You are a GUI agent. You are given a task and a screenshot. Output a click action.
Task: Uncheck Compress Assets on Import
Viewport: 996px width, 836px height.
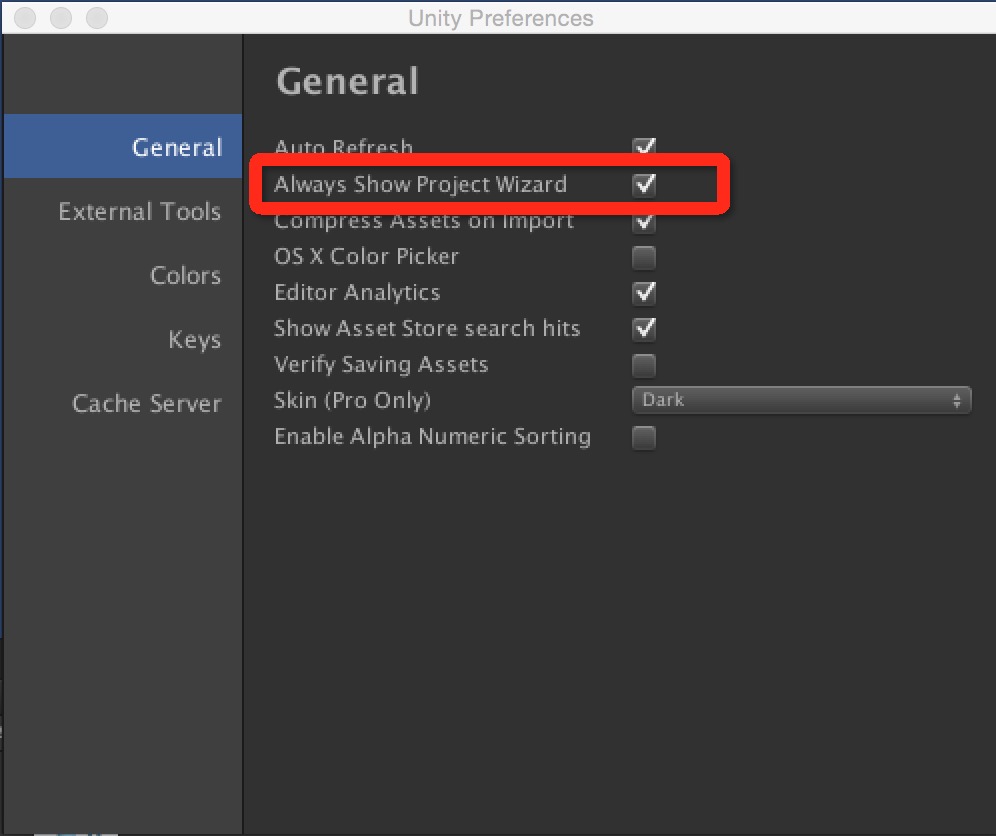click(x=644, y=221)
